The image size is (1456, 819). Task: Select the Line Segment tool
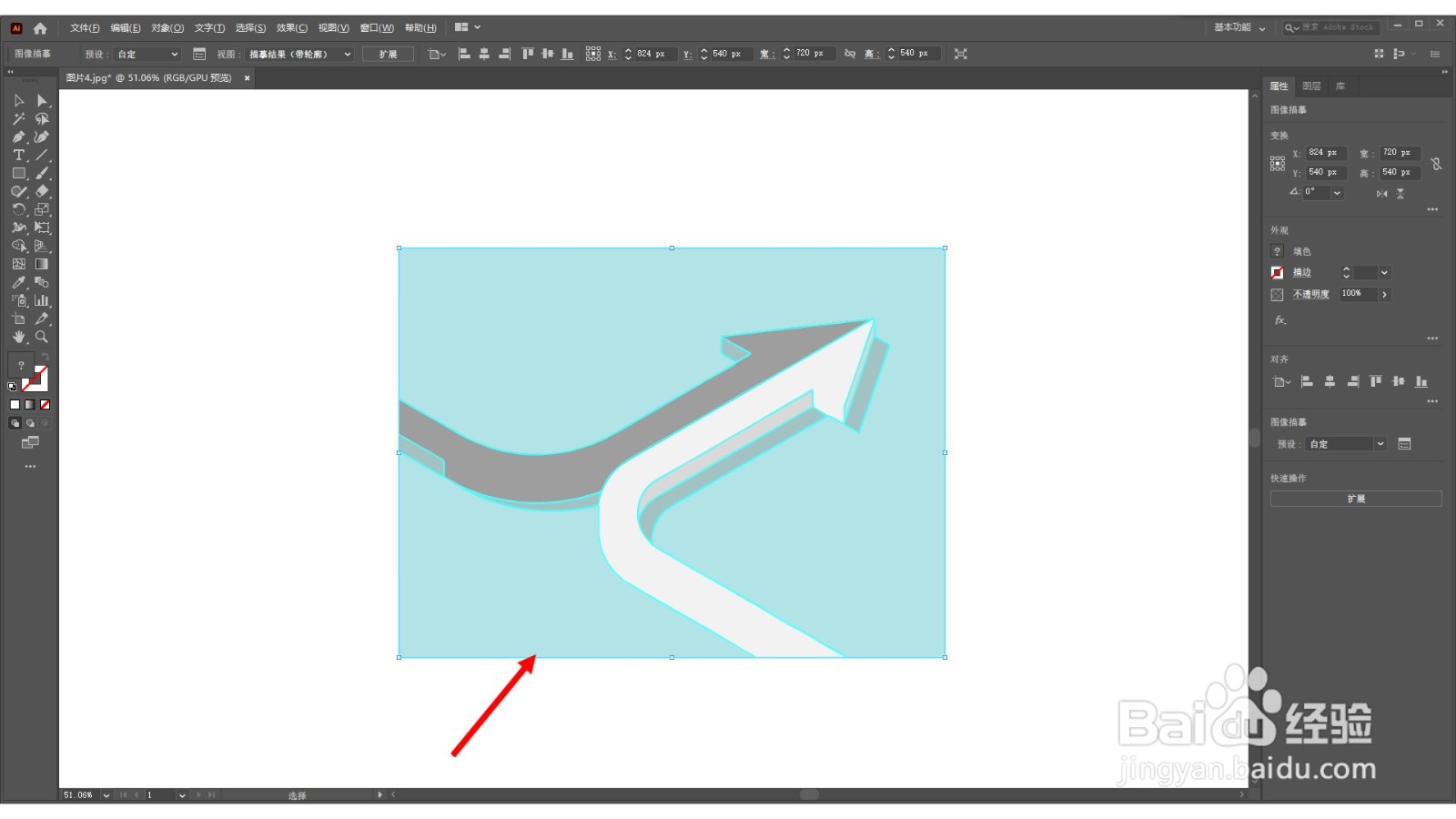pyautogui.click(x=42, y=156)
